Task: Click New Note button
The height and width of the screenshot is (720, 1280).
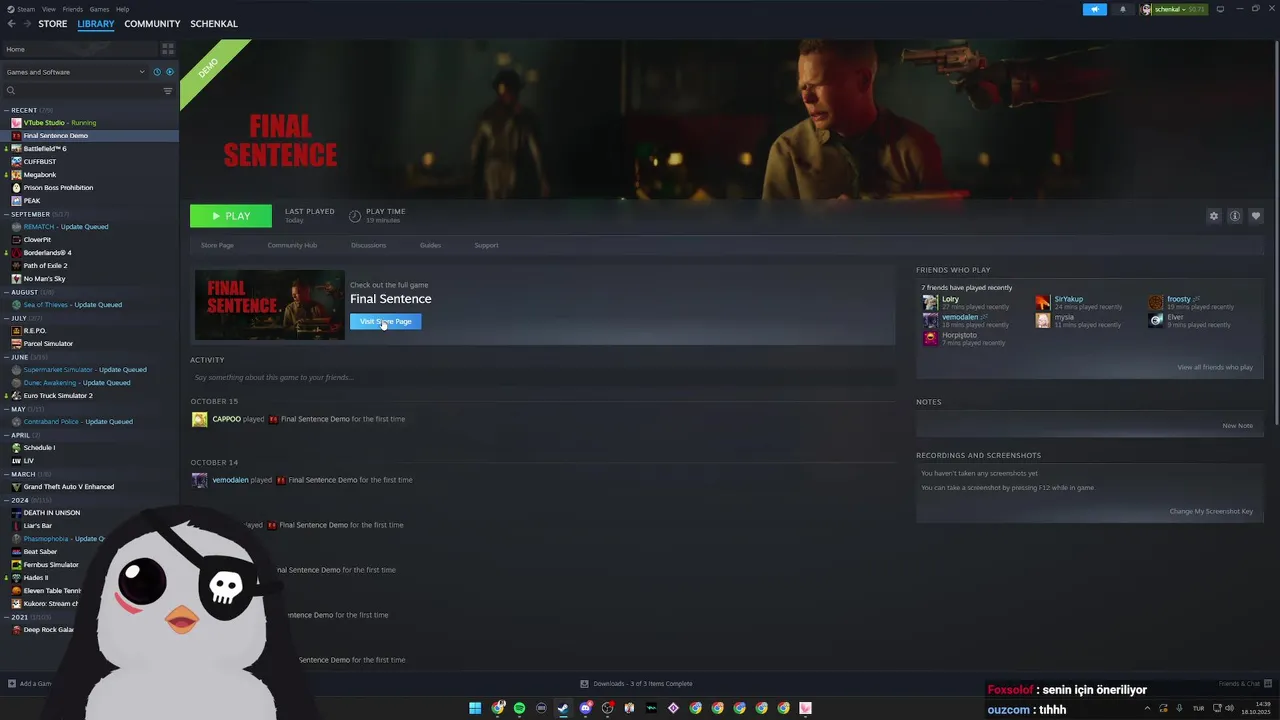Action: point(1237,426)
